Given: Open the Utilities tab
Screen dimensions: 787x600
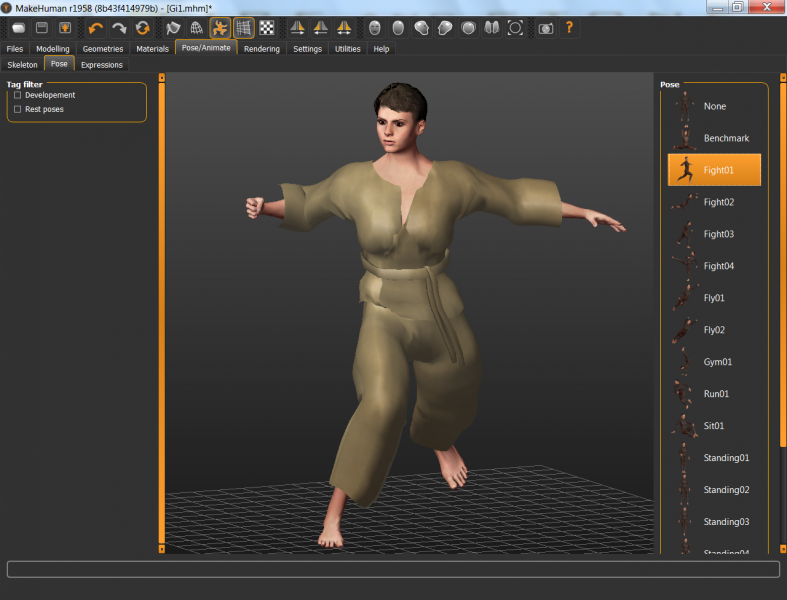Looking at the screenshot, I should click(x=348, y=49).
